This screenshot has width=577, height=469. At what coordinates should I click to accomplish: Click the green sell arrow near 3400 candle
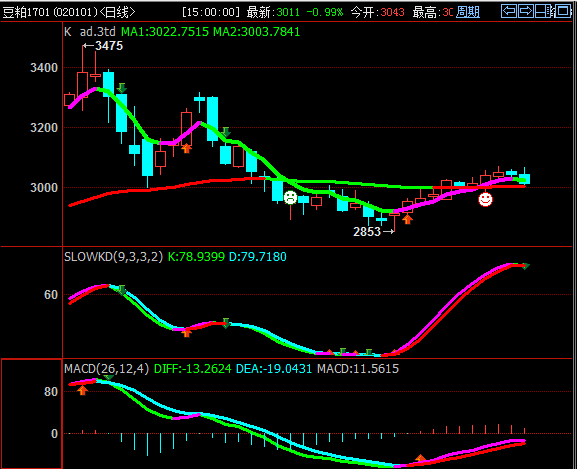[x=122, y=88]
